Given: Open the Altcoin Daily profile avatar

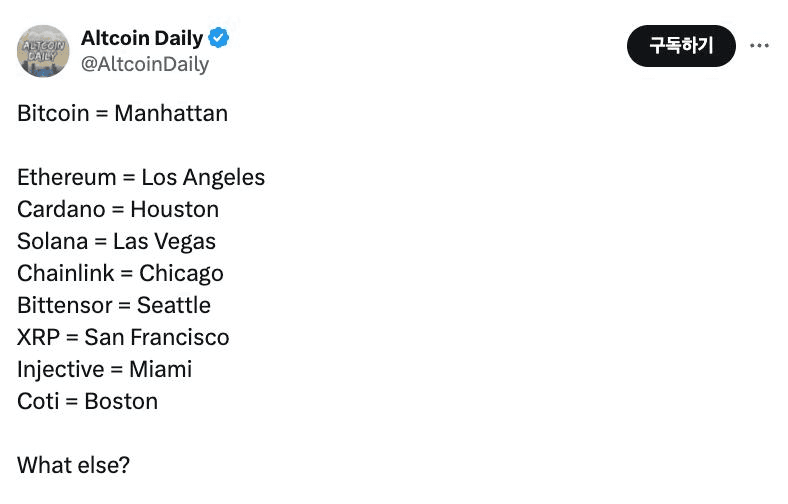Looking at the screenshot, I should [x=43, y=51].
